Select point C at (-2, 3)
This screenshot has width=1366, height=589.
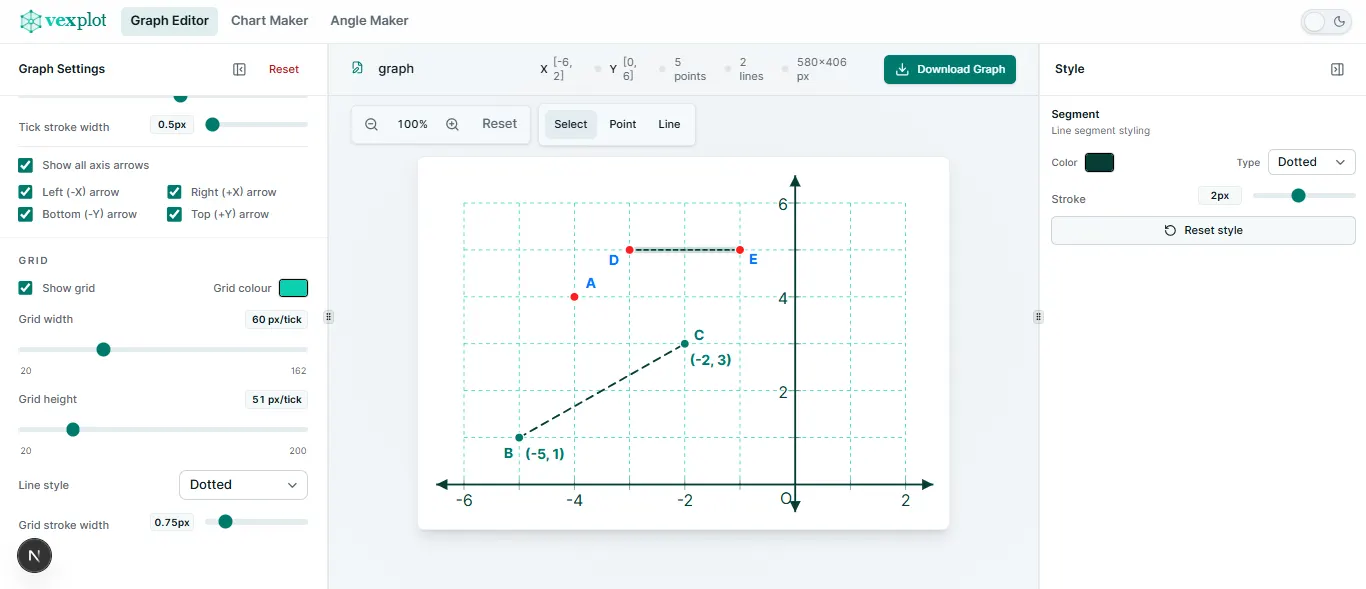[685, 344]
